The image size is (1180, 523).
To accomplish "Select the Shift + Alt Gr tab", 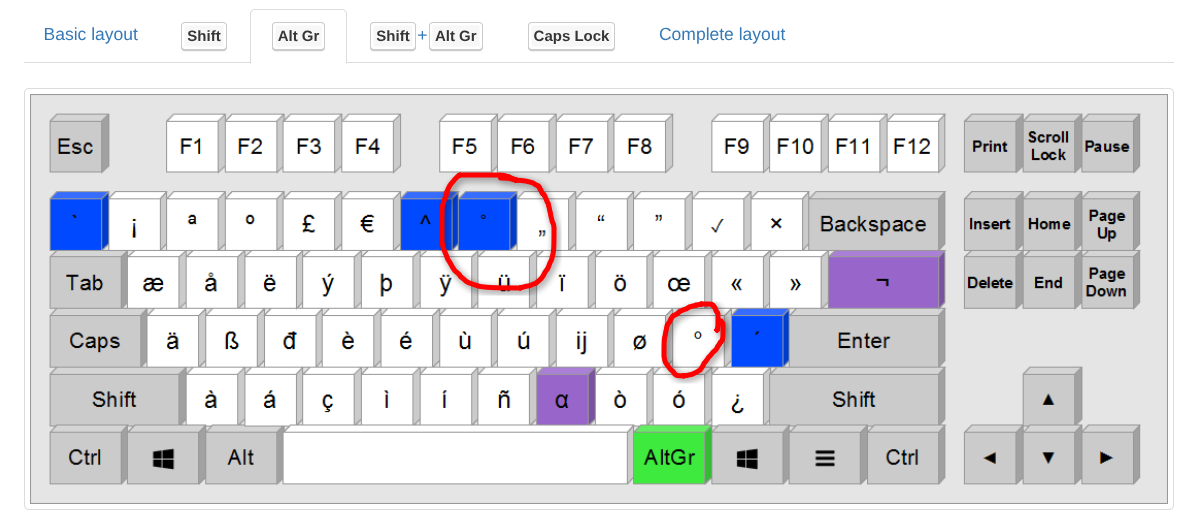I will pyautogui.click(x=426, y=36).
